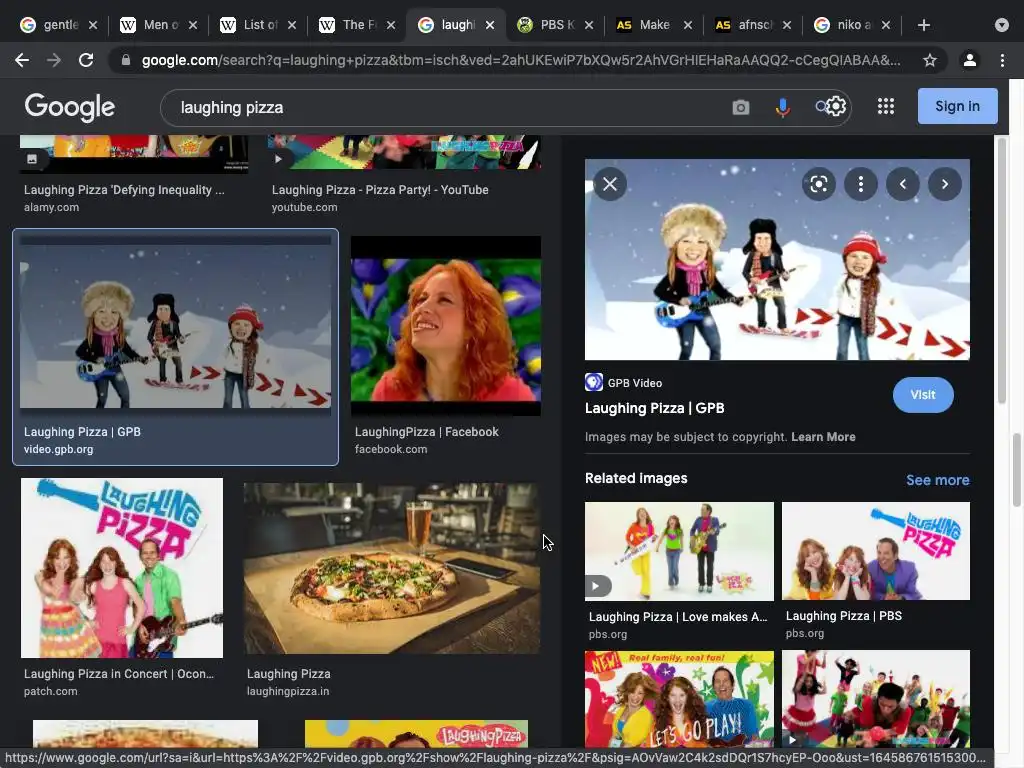Open the Google apps grid

tap(886, 106)
